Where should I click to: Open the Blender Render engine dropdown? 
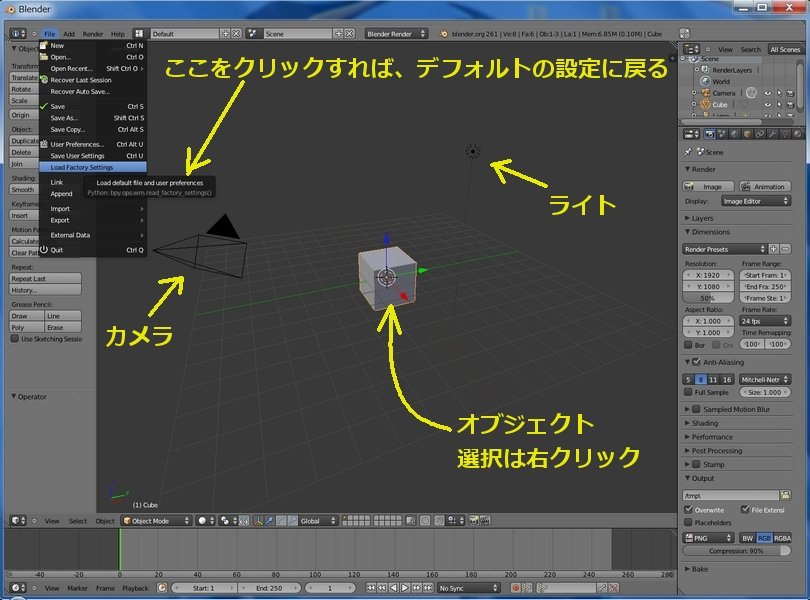pyautogui.click(x=396, y=34)
